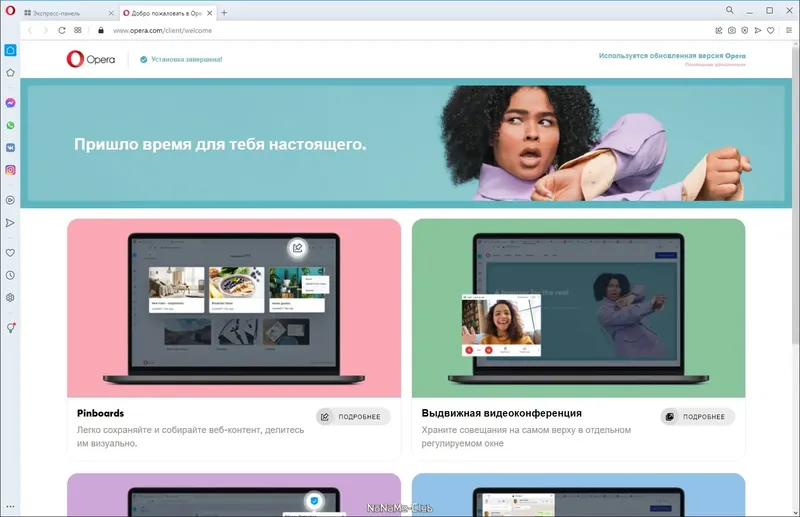Viewport: 800px width, 517px height.
Task: Click Используется обновленная версия Opera link
Action: coord(672,56)
